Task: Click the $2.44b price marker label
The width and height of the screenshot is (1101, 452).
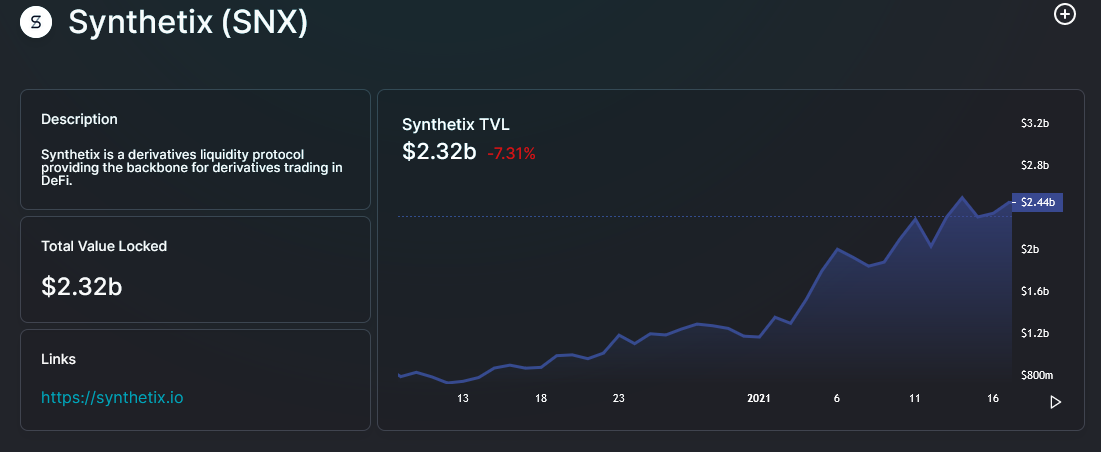Action: point(1037,202)
